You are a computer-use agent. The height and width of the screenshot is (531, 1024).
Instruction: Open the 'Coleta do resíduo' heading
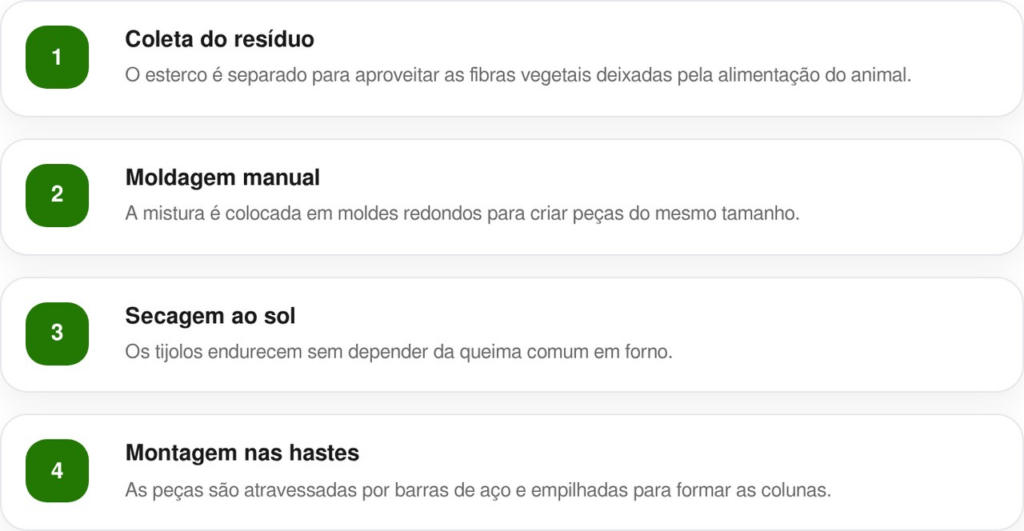click(x=219, y=39)
